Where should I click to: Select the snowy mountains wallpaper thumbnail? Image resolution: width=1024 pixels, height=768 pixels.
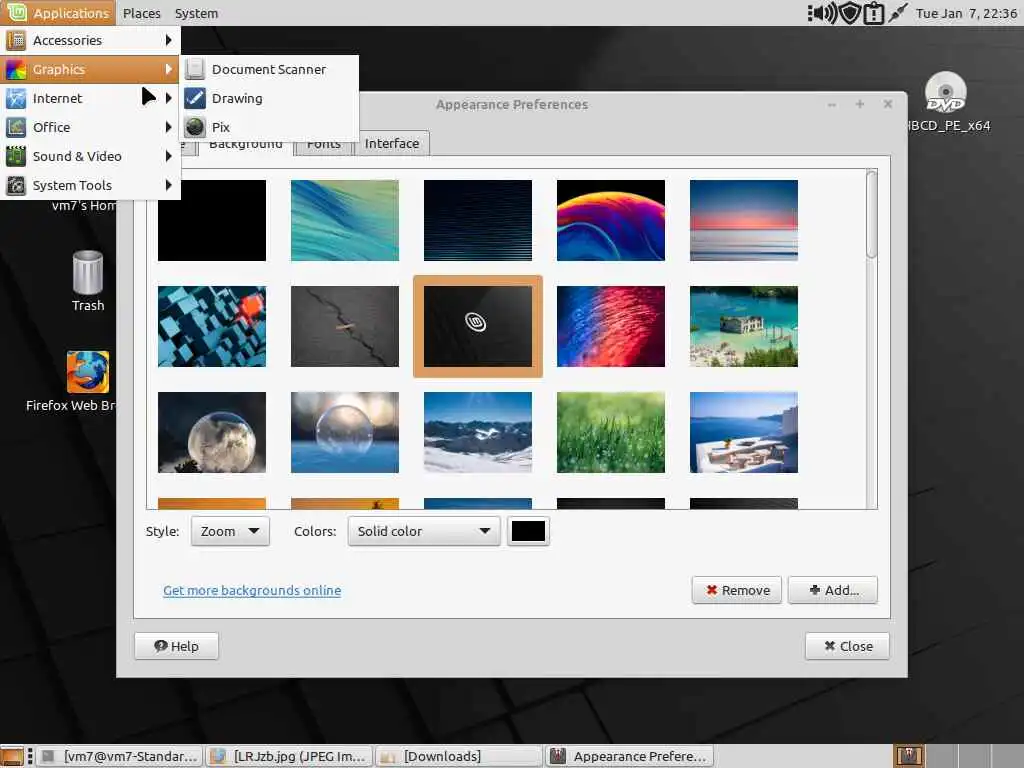(478, 432)
